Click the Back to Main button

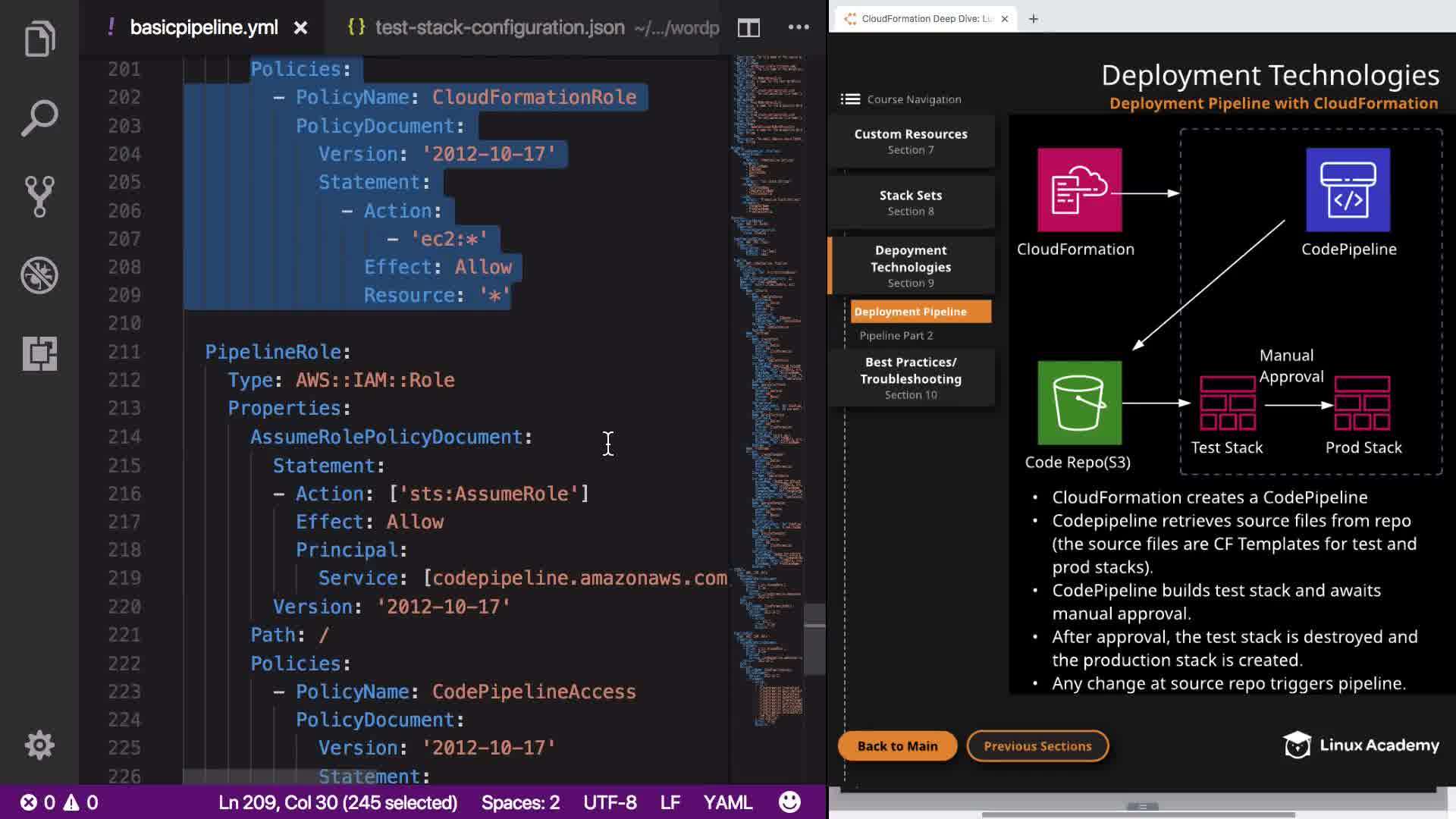(897, 746)
